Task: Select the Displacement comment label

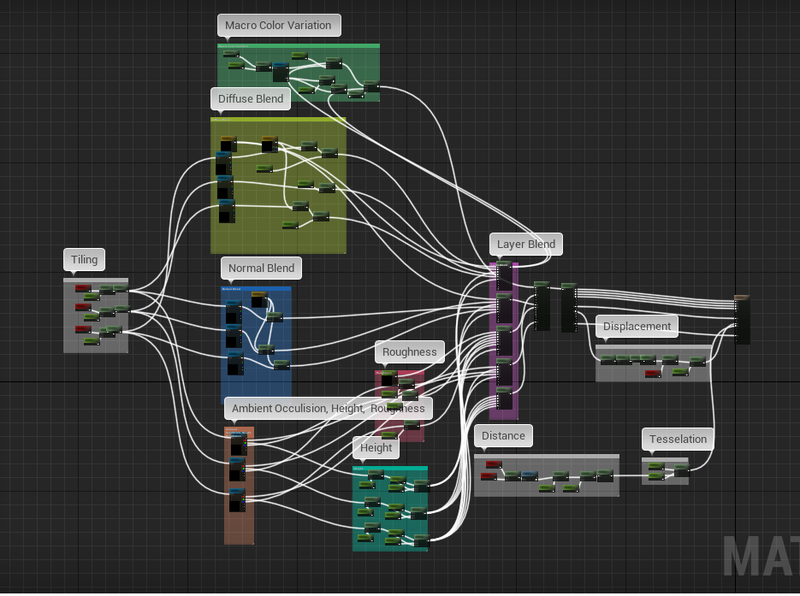Action: (637, 326)
